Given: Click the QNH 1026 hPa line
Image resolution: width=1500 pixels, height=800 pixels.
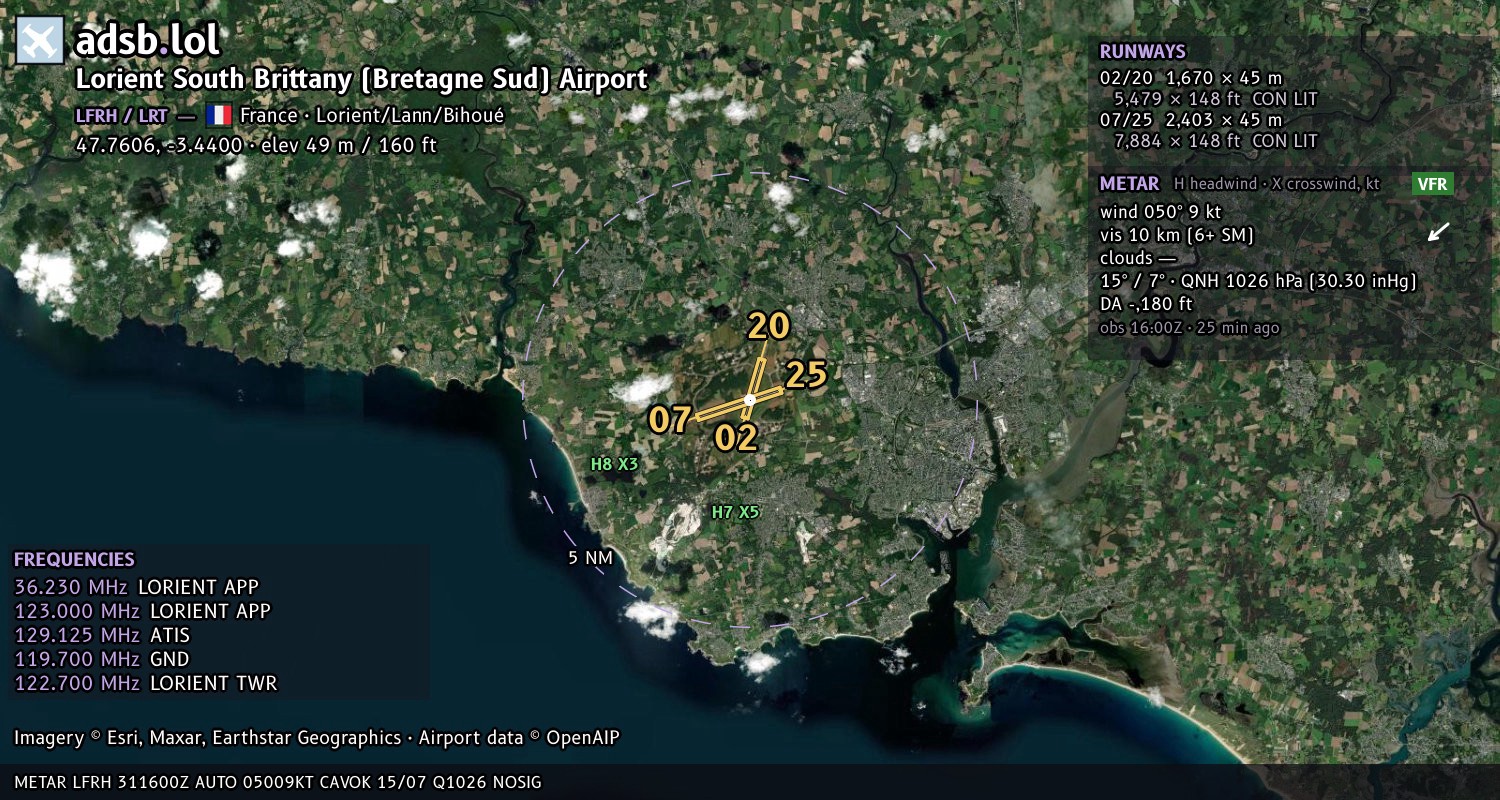Looking at the screenshot, I should pyautogui.click(x=1258, y=281).
